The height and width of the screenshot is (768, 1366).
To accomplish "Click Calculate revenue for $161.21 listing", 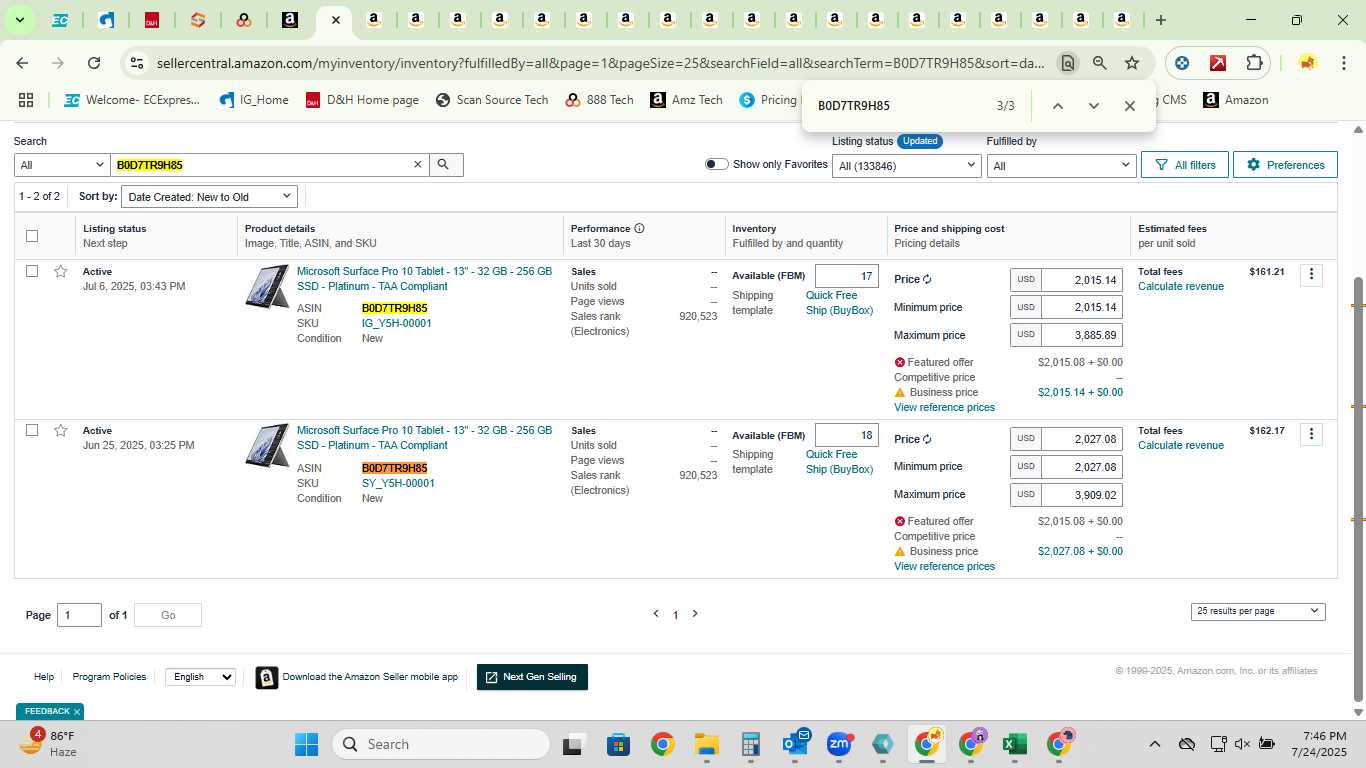I will [1180, 286].
